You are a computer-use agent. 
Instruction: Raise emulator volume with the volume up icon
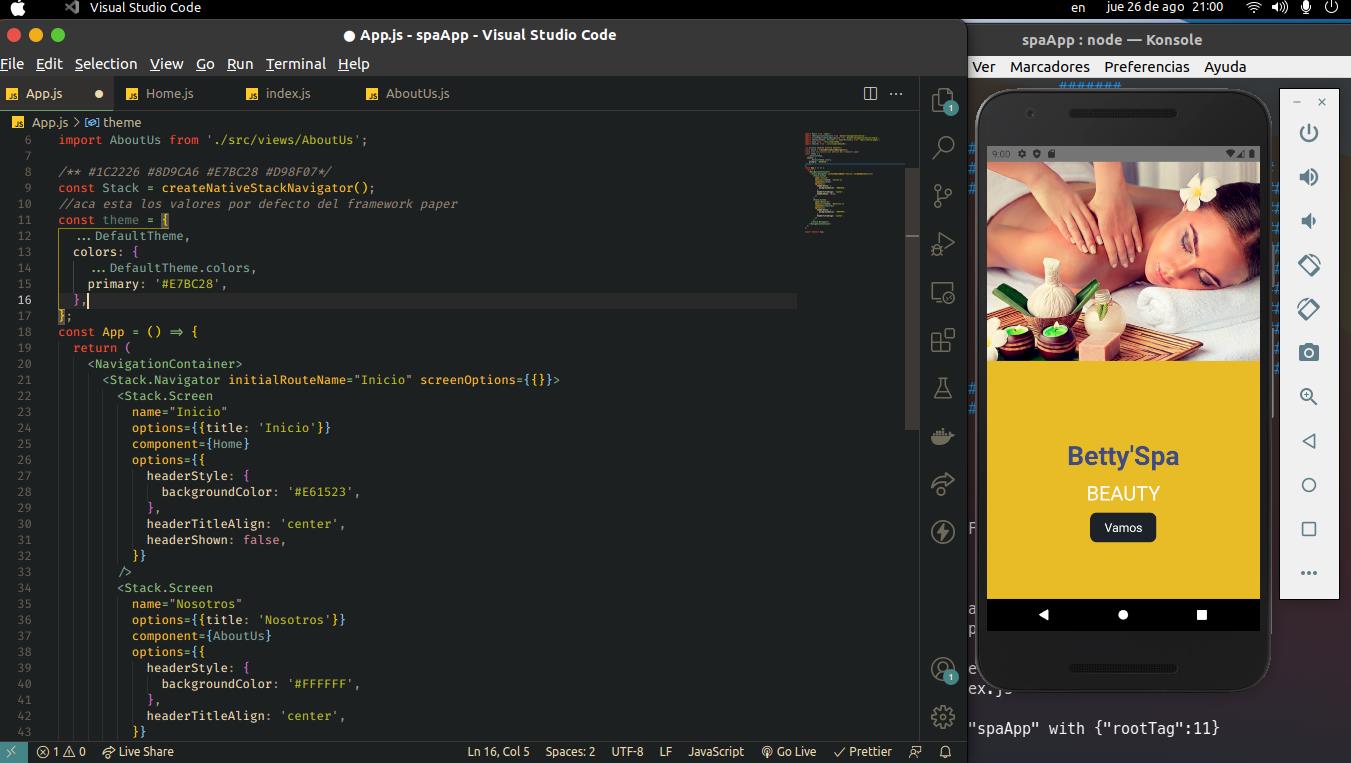pyautogui.click(x=1308, y=177)
